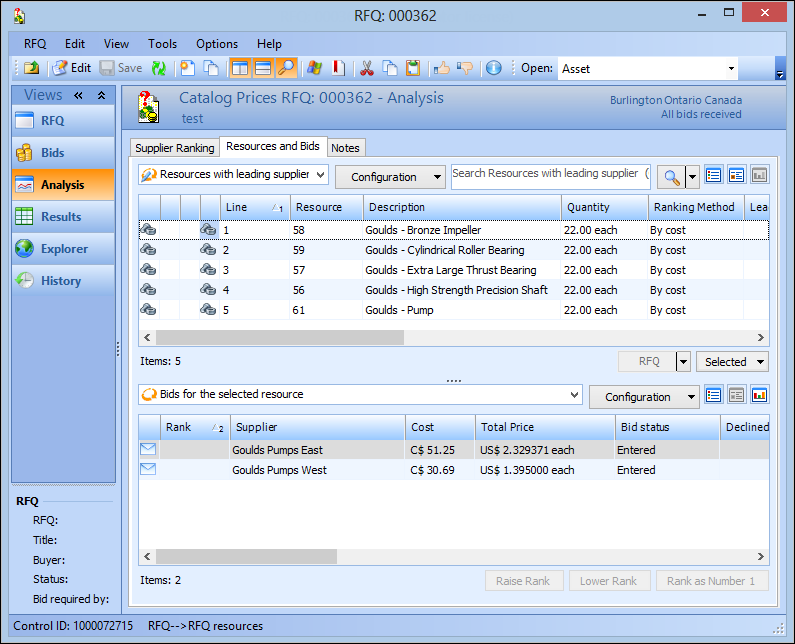The image size is (795, 644).
Task: Open the Selected dropdown button
Action: click(734, 362)
